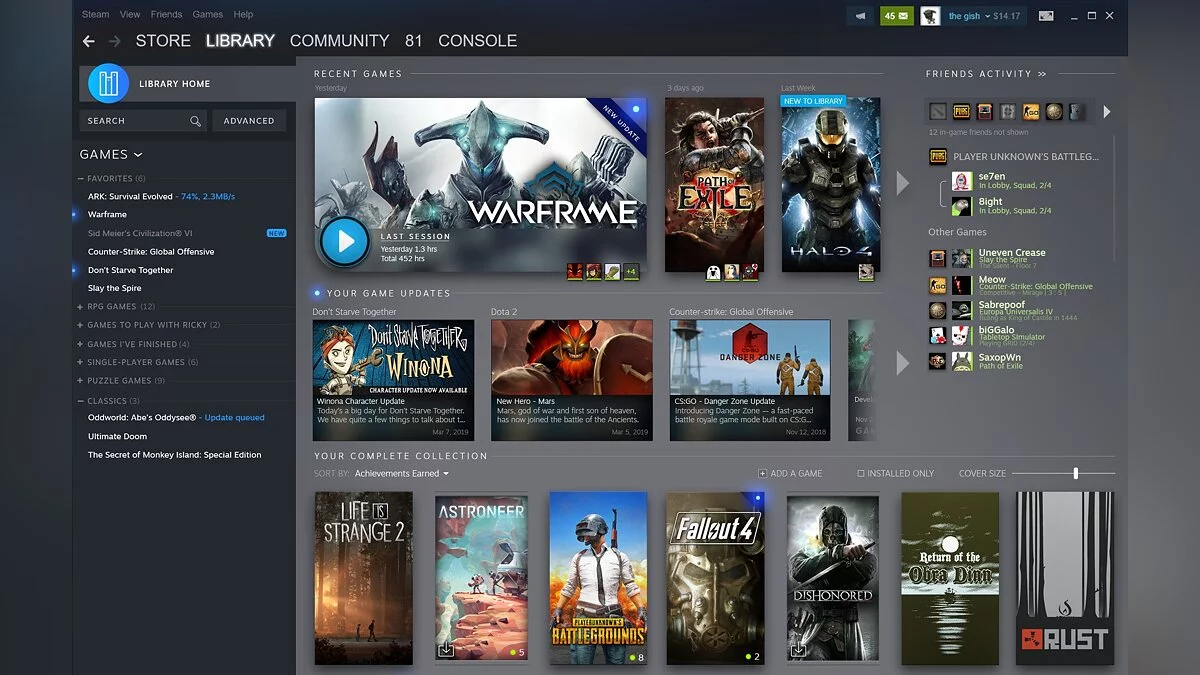The height and width of the screenshot is (675, 1200).
Task: Toggle the Installed Only checkbox
Action: (x=861, y=473)
